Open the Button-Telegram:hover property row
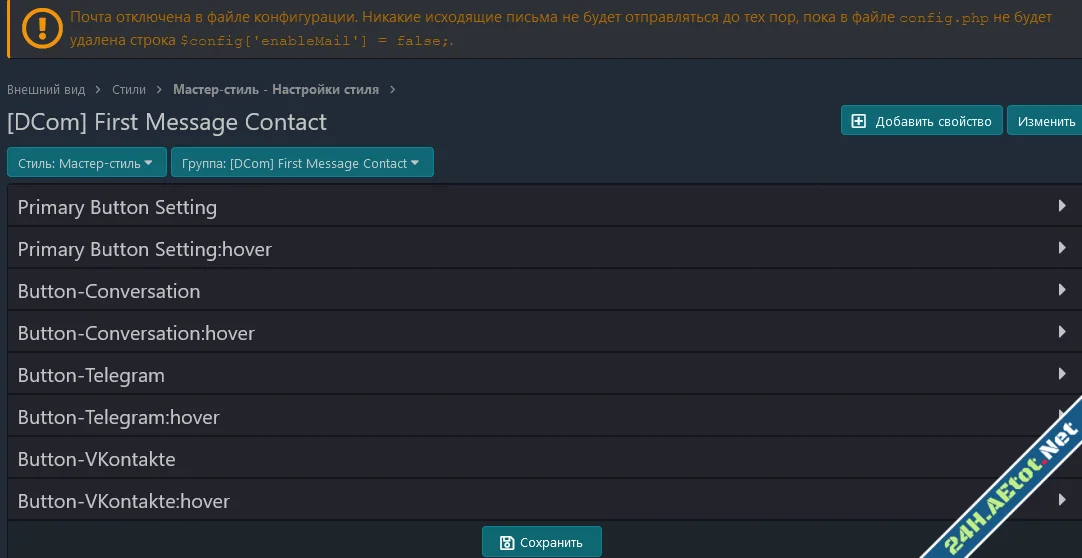 click(118, 417)
